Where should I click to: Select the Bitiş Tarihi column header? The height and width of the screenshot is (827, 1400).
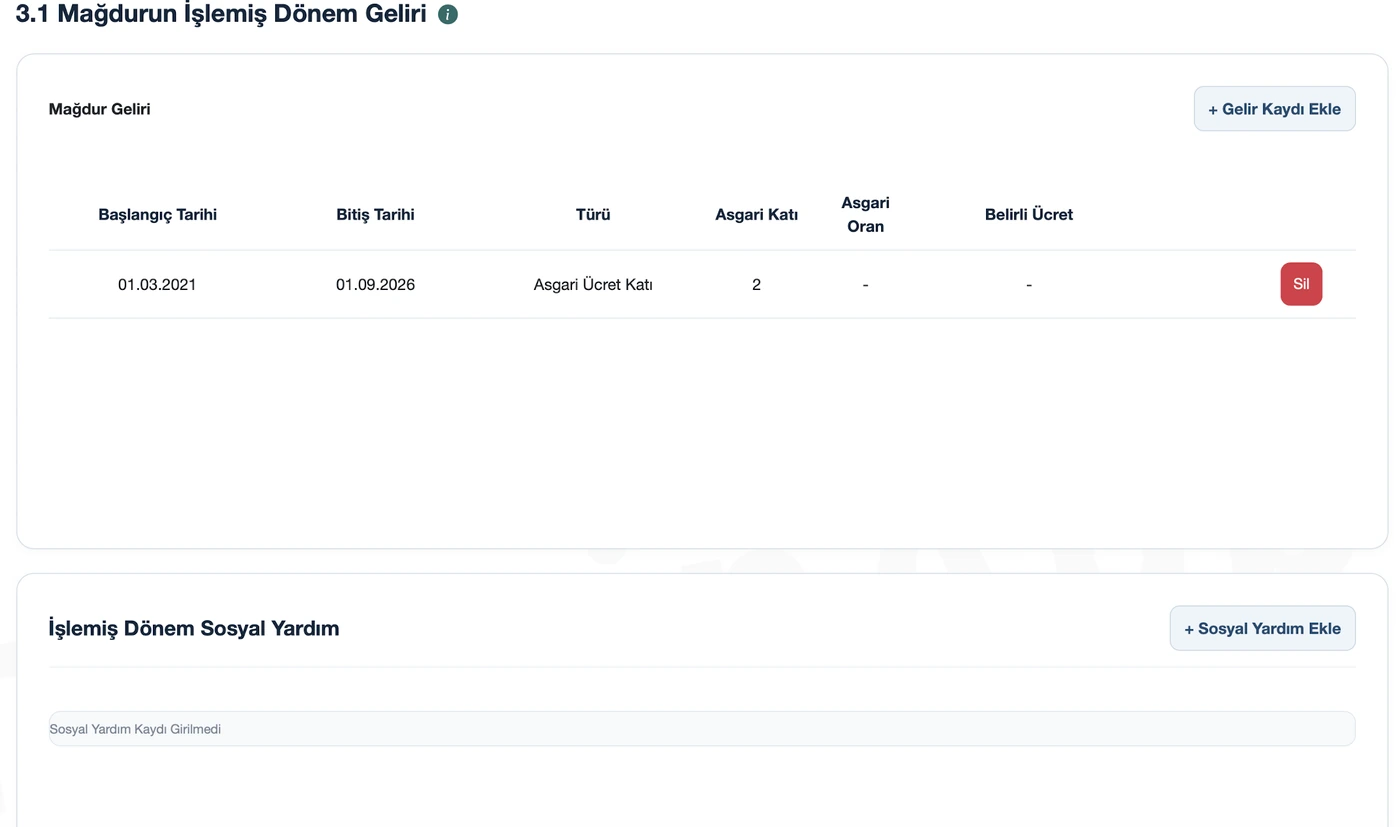point(375,214)
